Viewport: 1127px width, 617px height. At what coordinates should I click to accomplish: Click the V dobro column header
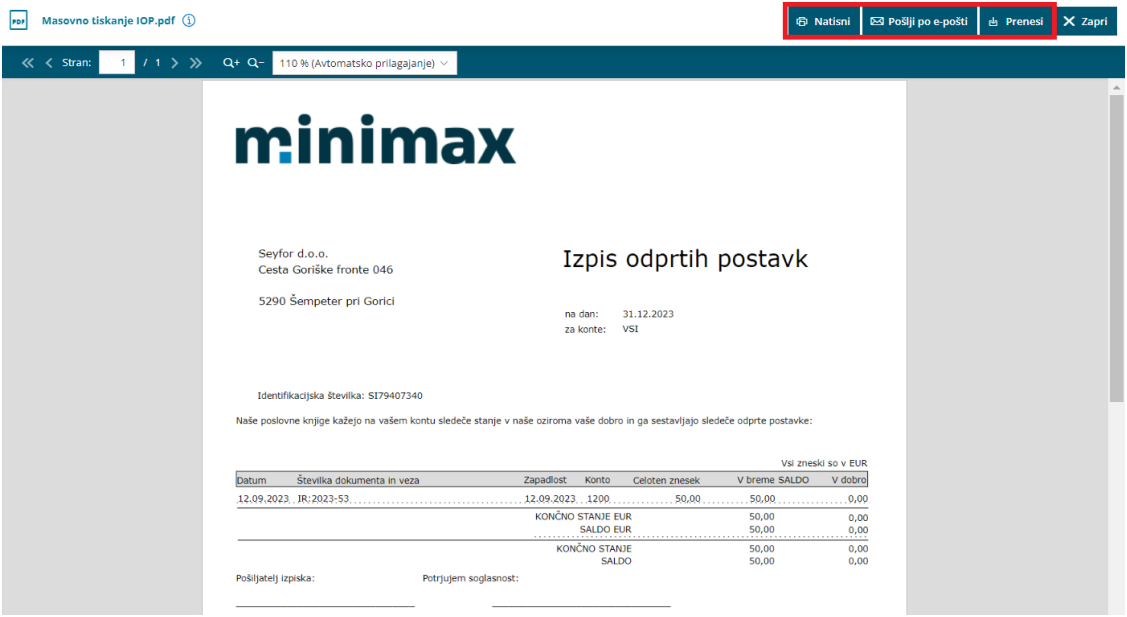coord(849,480)
